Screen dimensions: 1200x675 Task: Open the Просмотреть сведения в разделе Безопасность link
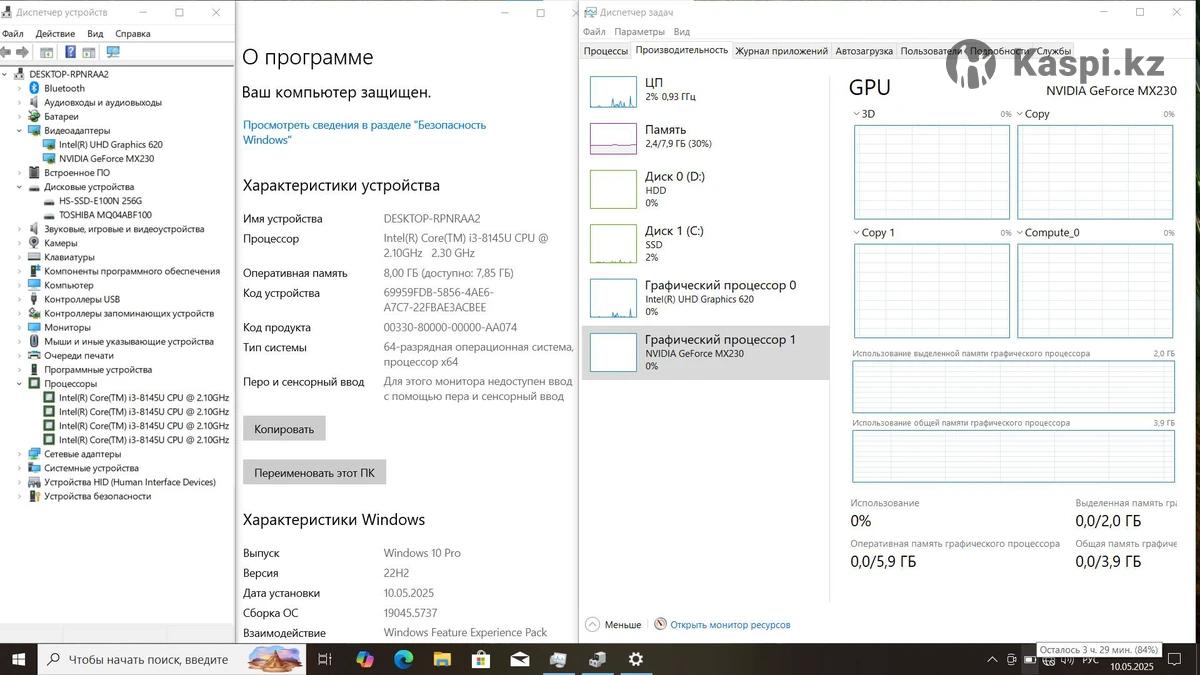tap(364, 132)
